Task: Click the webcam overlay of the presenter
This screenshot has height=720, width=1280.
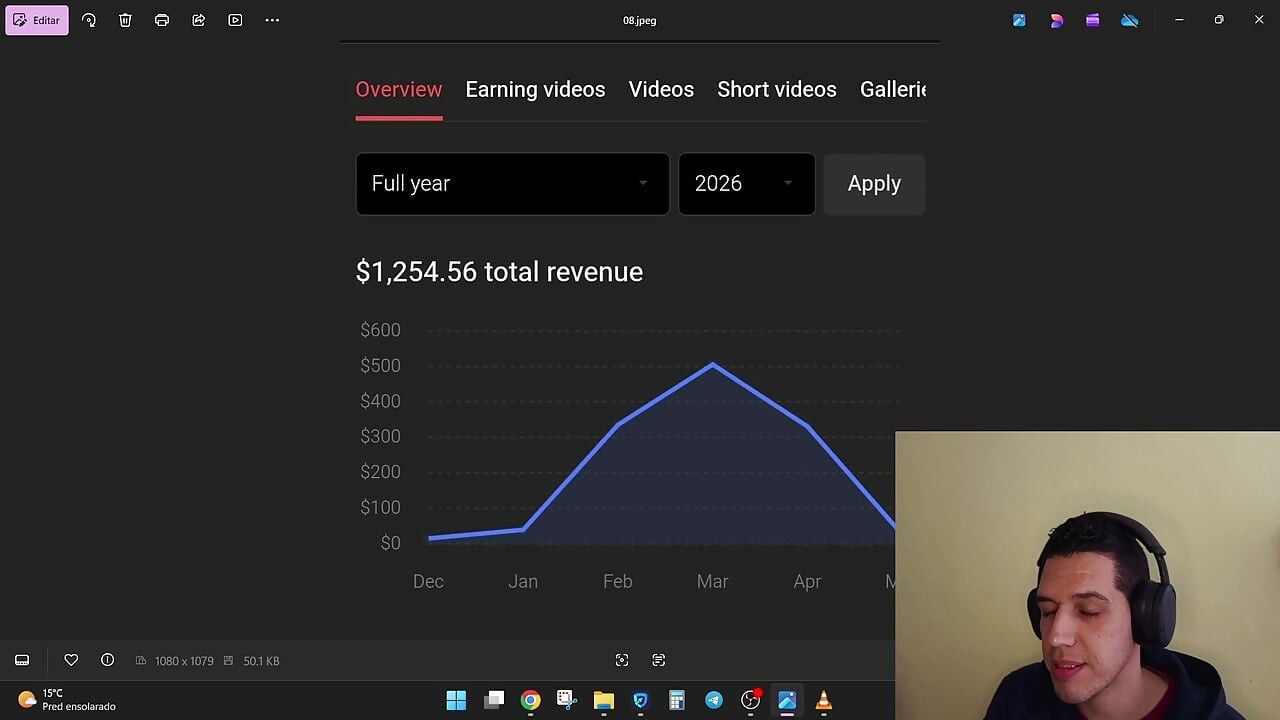Action: [x=1088, y=576]
